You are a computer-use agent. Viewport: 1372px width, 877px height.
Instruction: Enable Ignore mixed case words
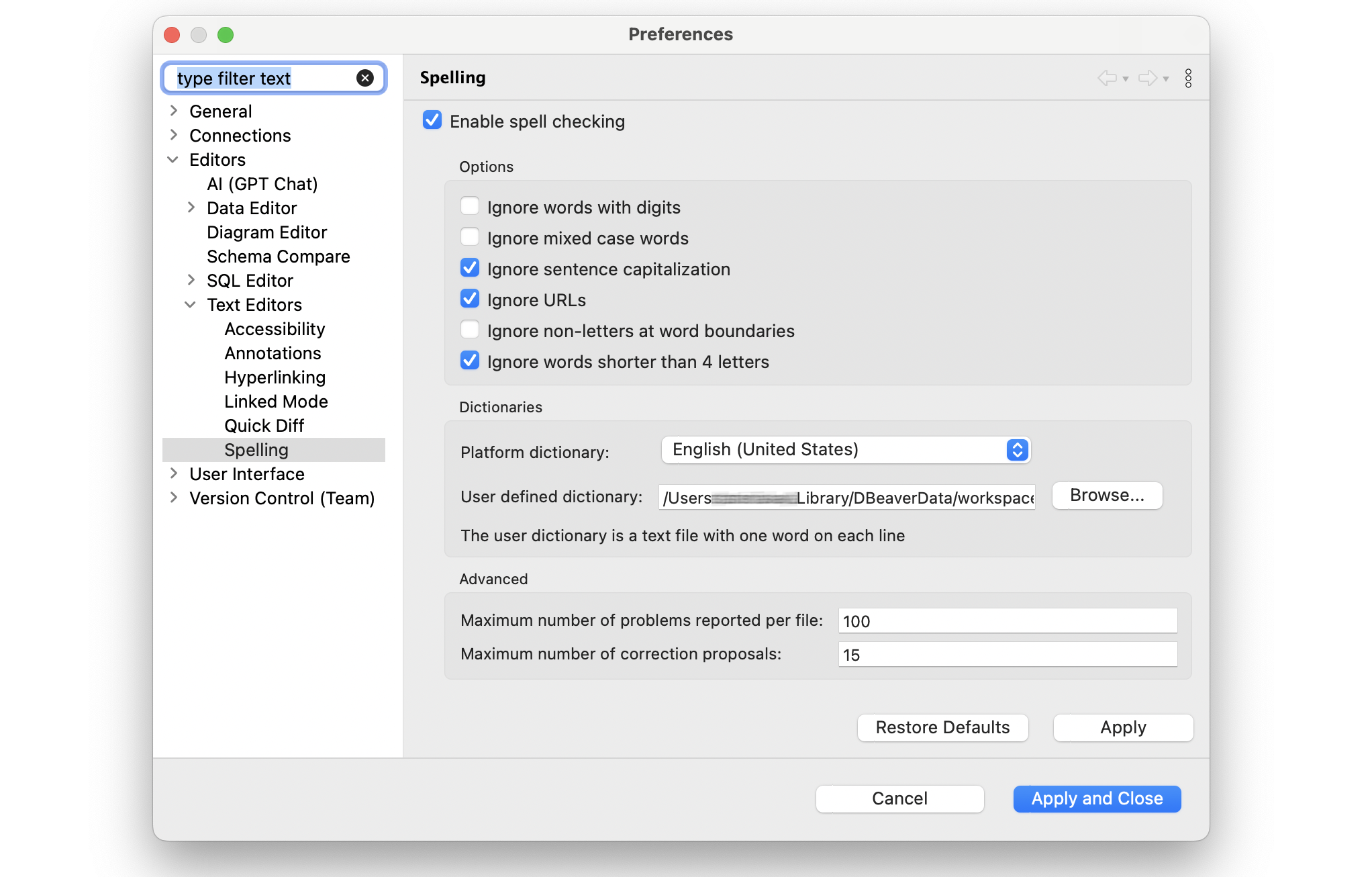tap(470, 237)
